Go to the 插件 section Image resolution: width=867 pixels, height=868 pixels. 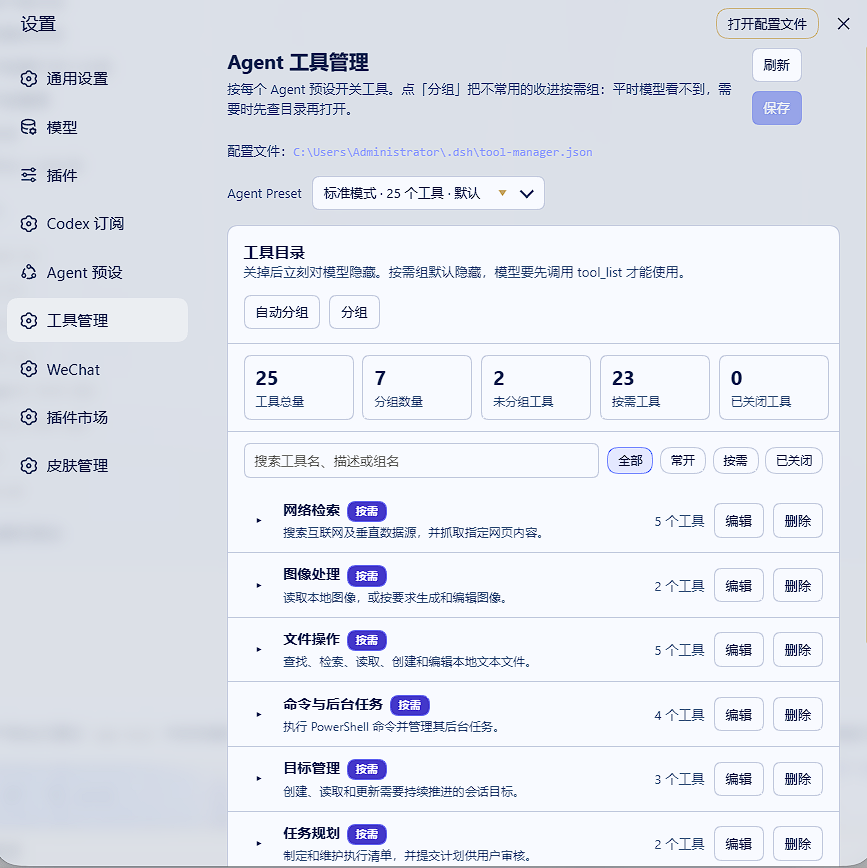pyautogui.click(x=97, y=175)
